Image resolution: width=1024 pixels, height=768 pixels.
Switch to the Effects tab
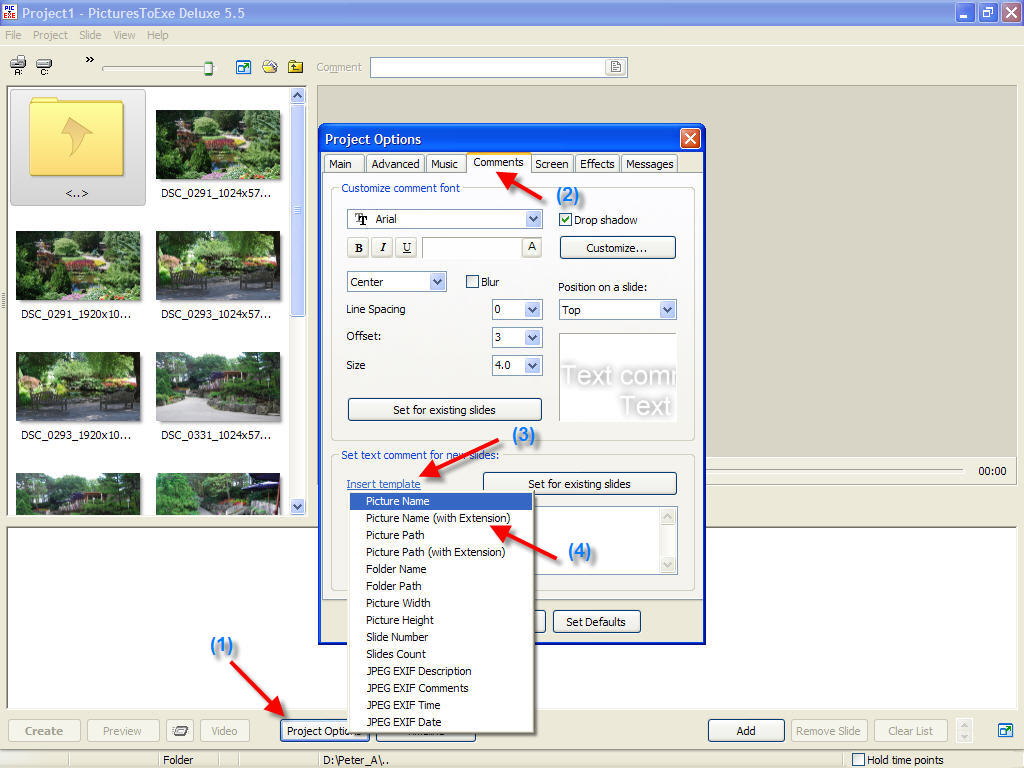point(597,164)
